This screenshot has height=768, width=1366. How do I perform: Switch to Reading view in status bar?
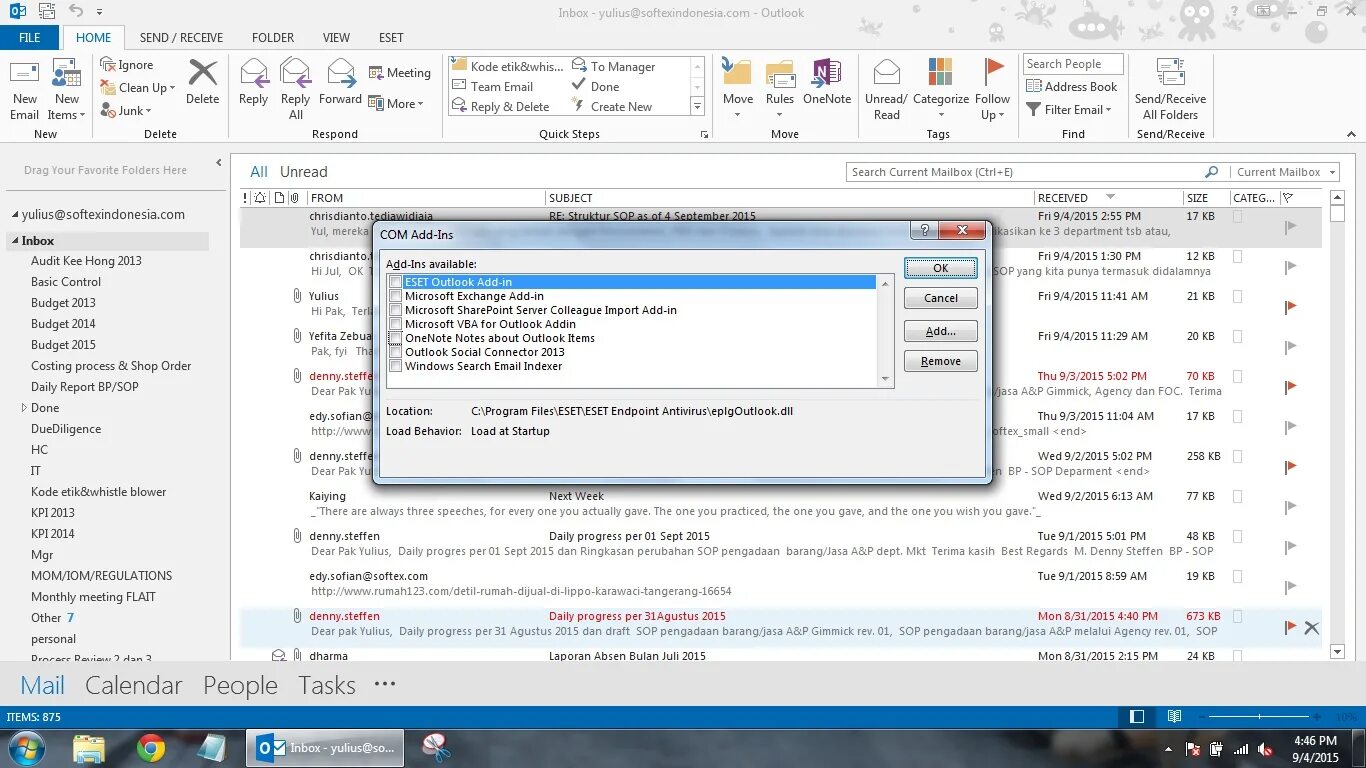click(1175, 717)
